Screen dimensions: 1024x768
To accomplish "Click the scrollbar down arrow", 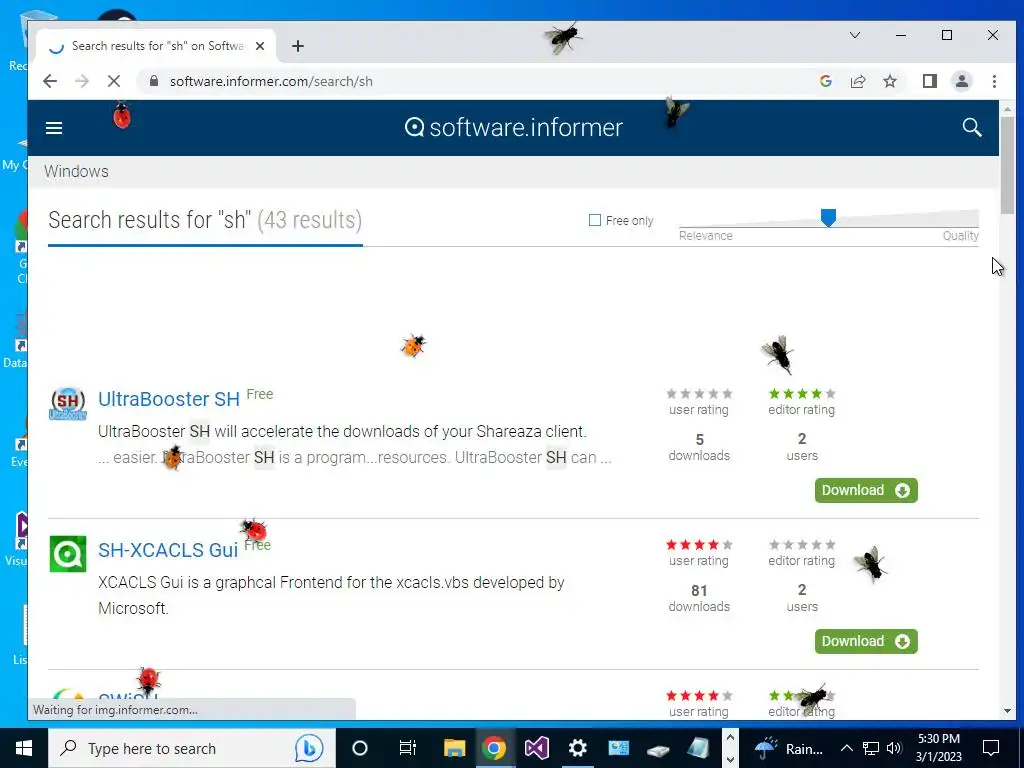I will click(x=1007, y=711).
